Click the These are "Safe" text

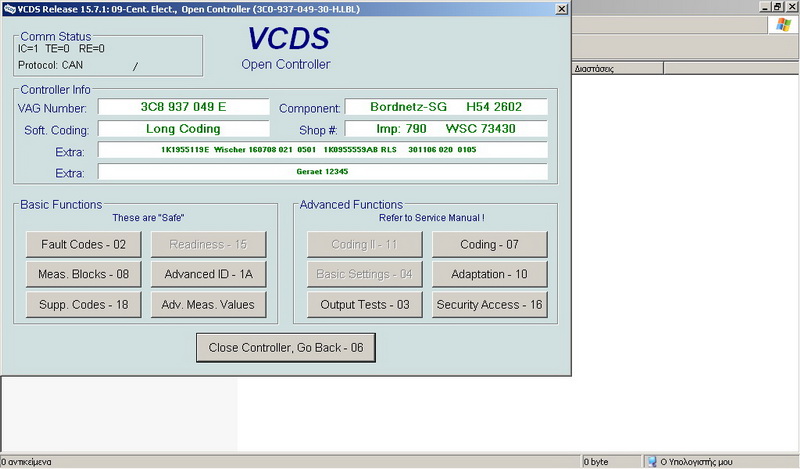[x=148, y=218]
